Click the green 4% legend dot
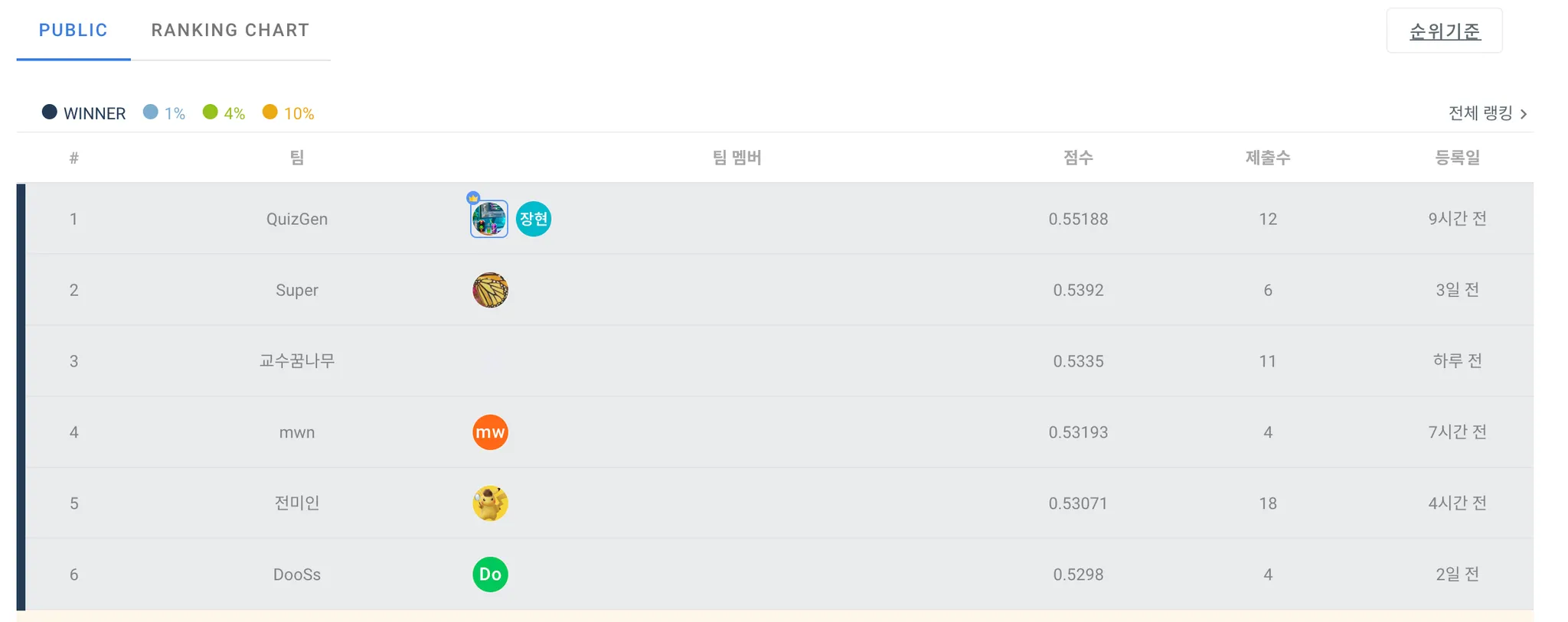Screen dimensions: 1568x622 click(x=211, y=112)
